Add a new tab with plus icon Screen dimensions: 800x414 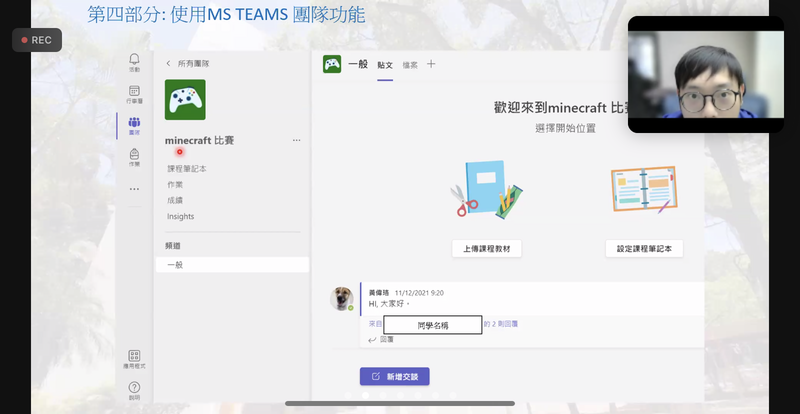coord(432,64)
